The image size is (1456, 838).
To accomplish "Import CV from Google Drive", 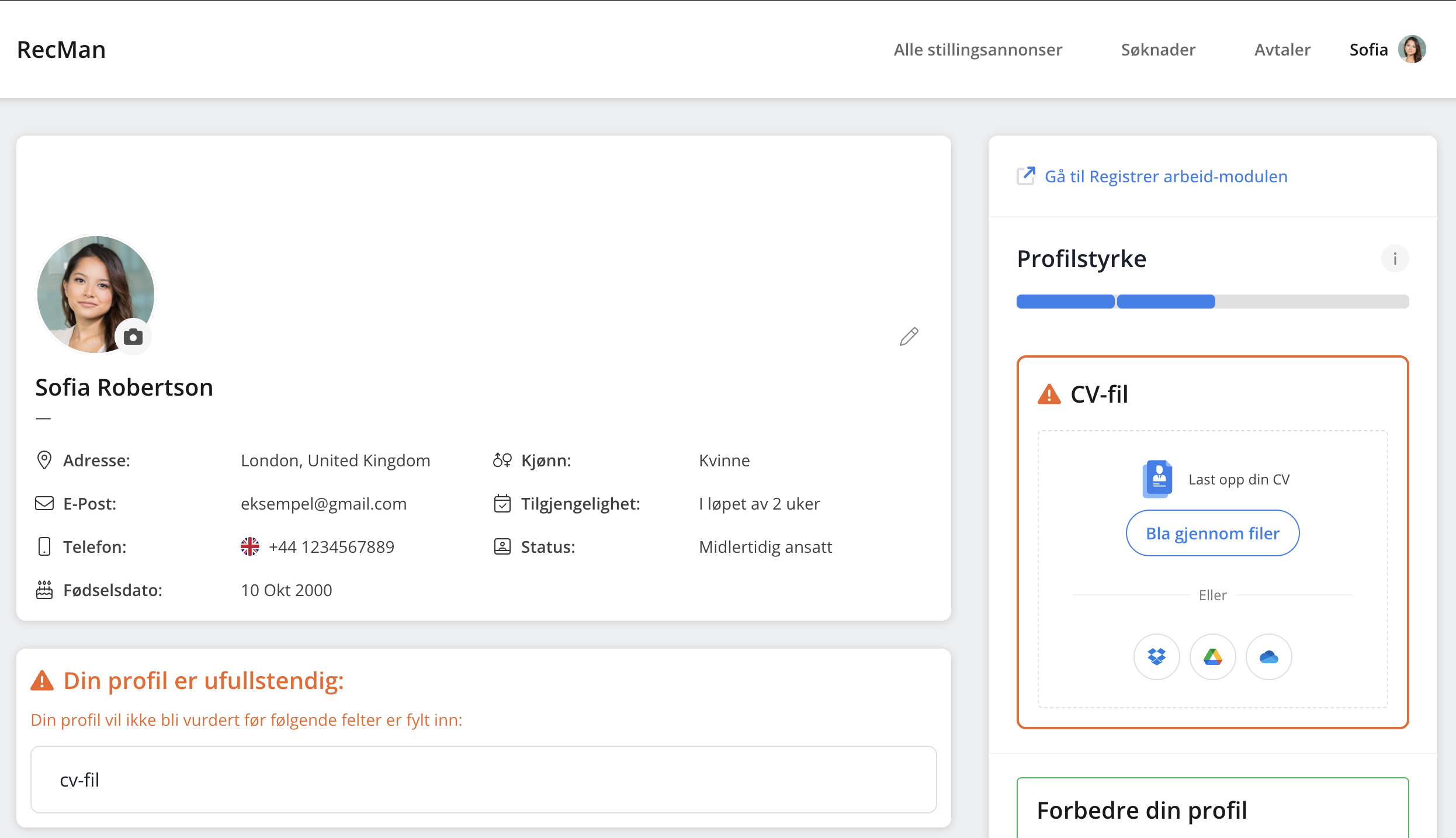I will coord(1212,657).
